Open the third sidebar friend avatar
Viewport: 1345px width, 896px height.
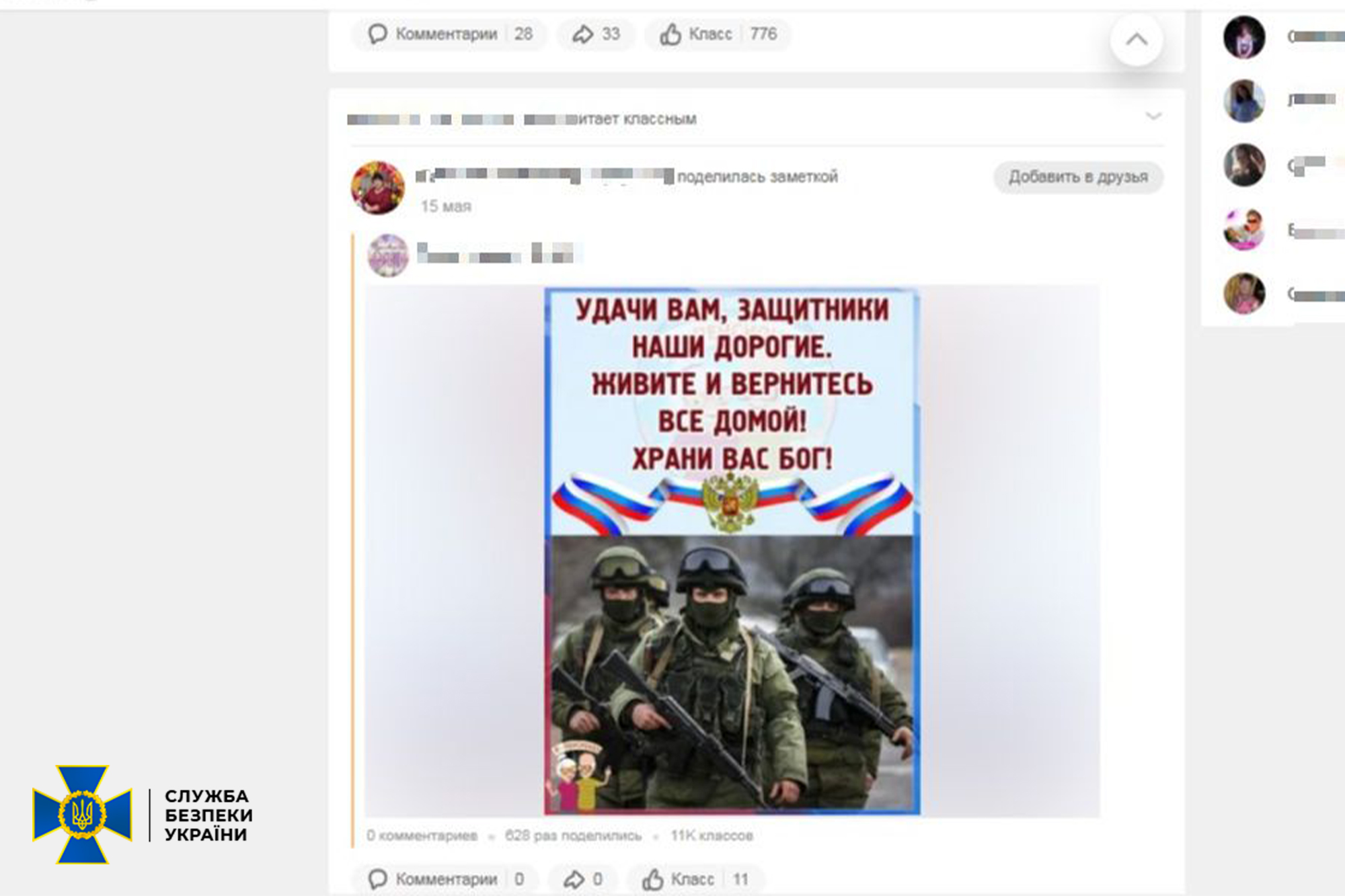click(1244, 165)
